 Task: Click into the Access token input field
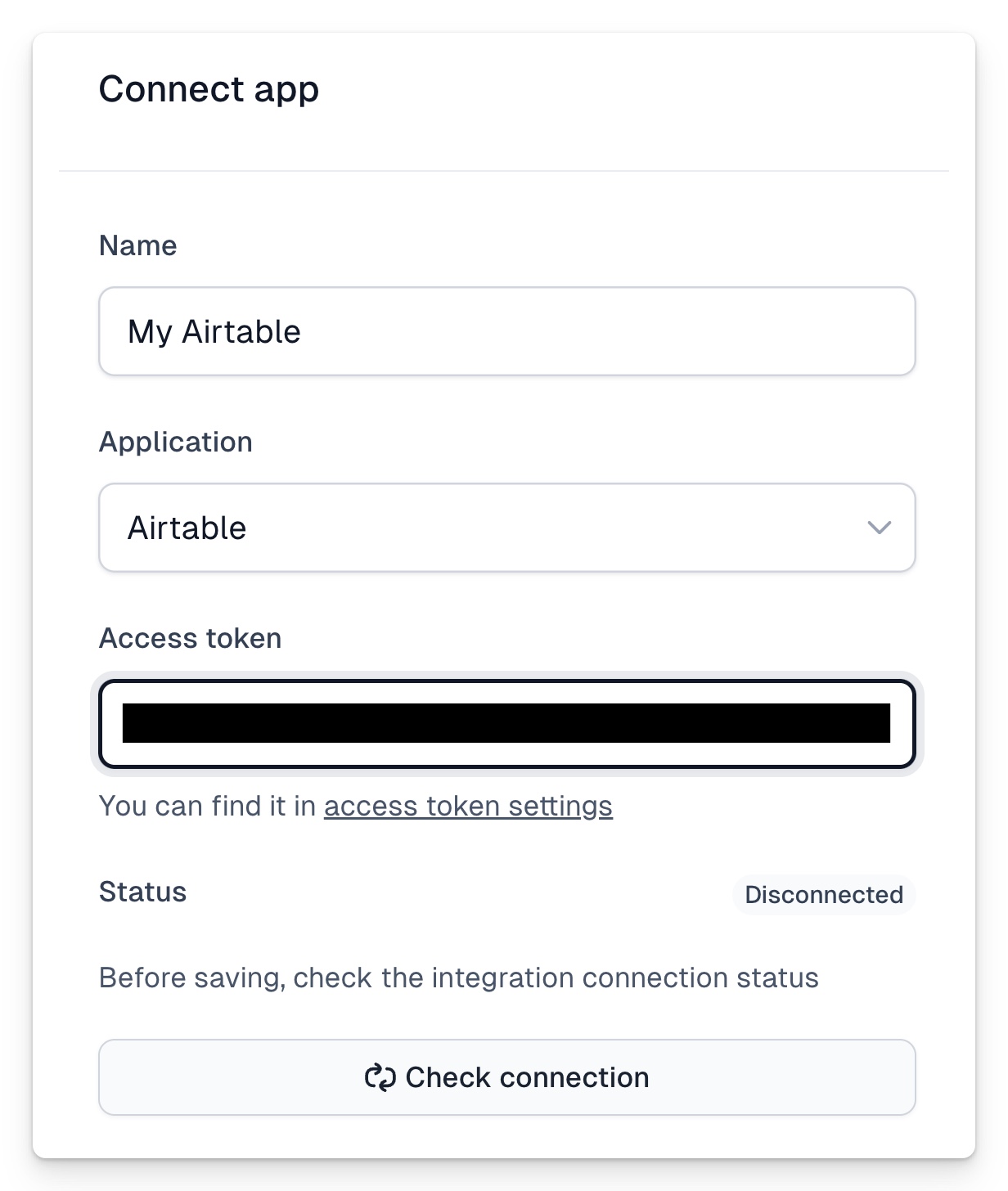click(507, 724)
